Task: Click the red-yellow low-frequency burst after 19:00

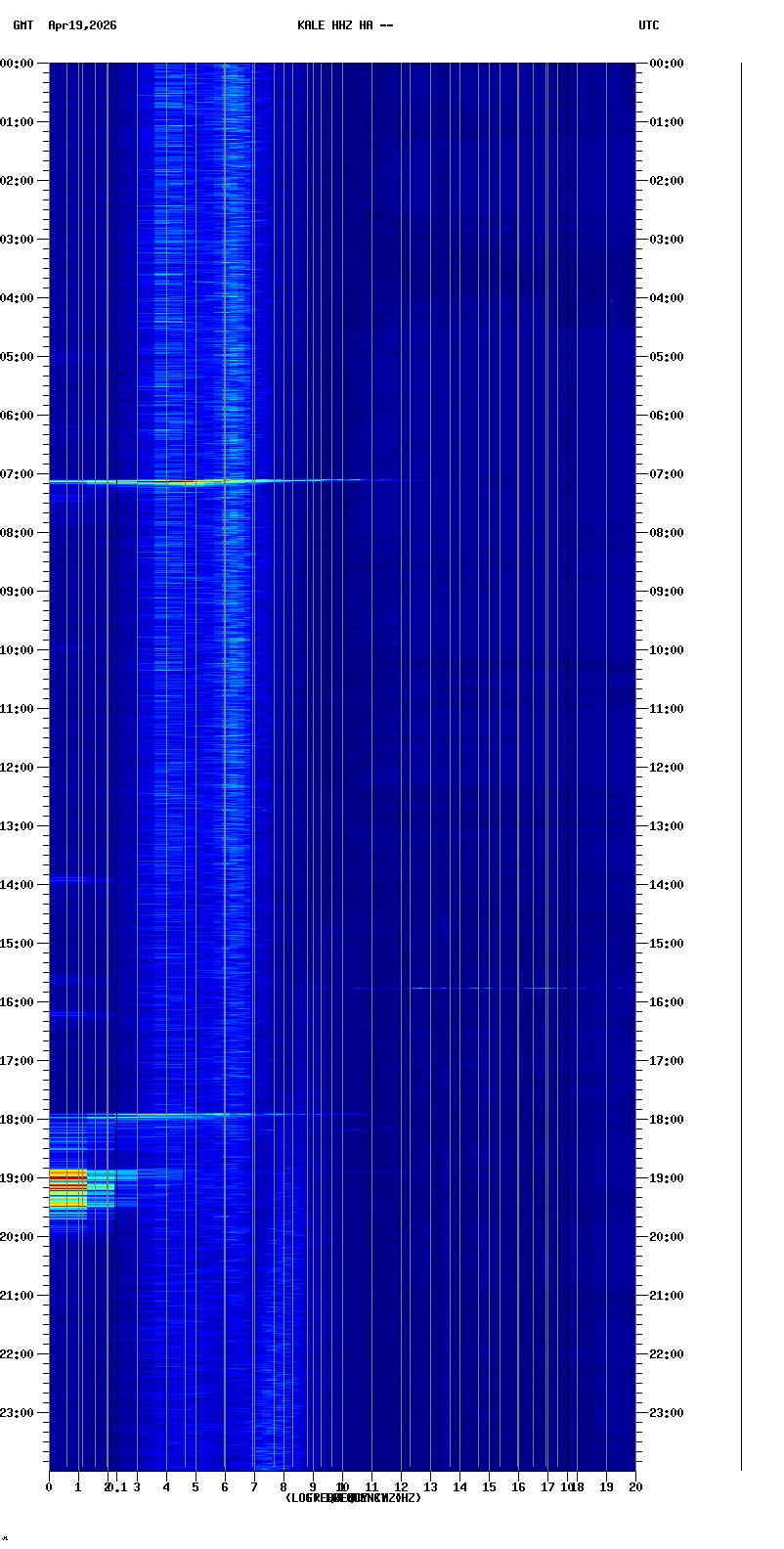Action: [x=68, y=1187]
